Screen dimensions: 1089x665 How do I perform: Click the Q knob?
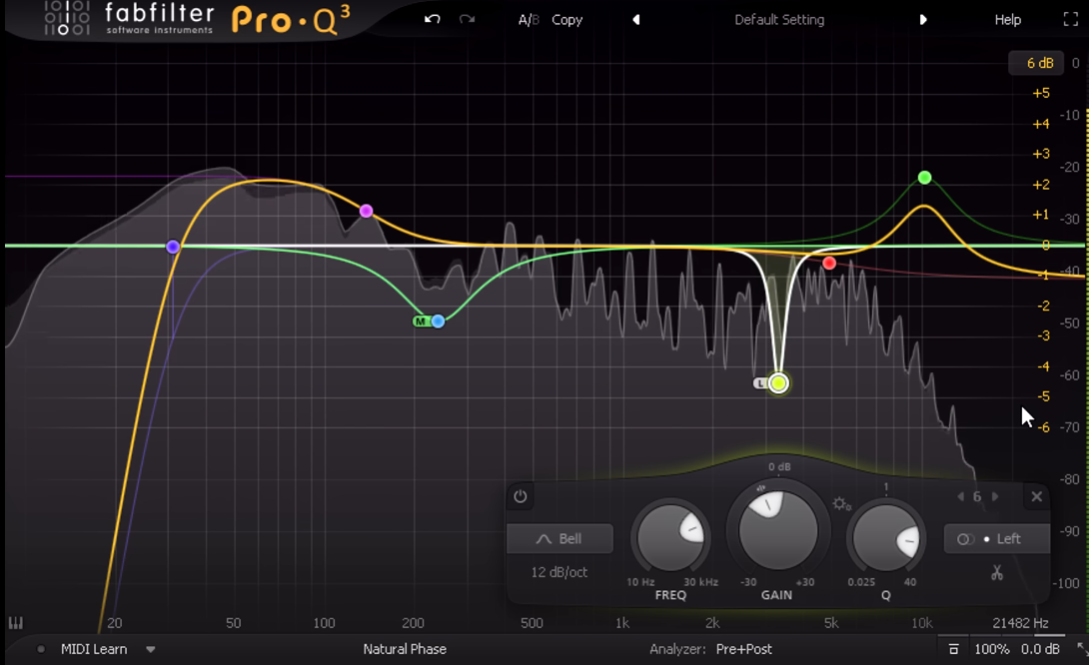coord(886,538)
